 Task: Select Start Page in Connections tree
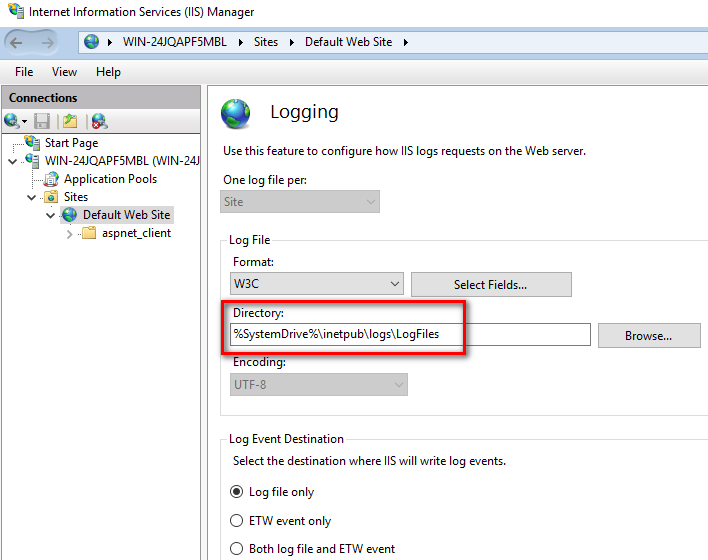click(71, 143)
